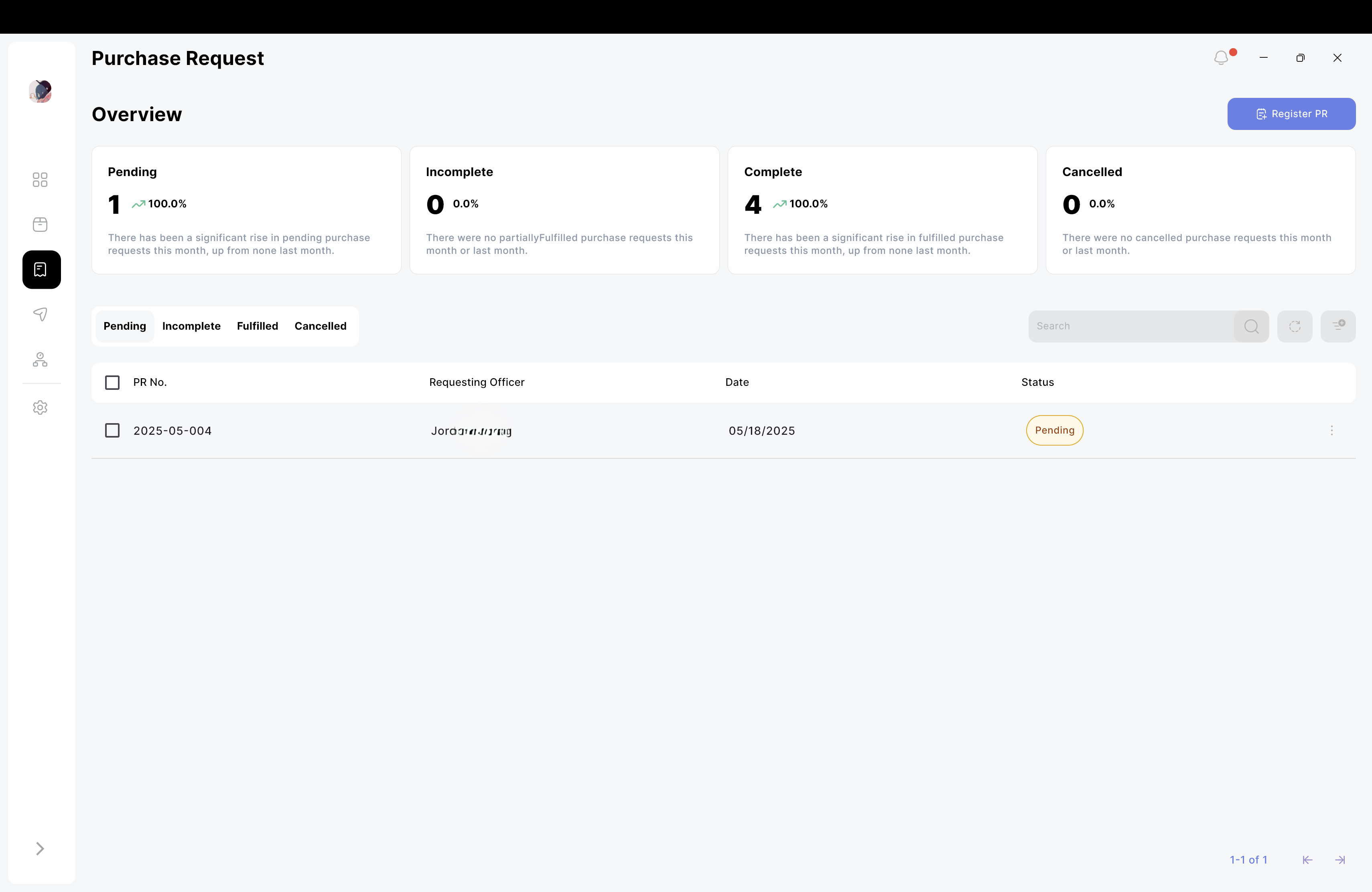
Task: Click the notification bell icon
Action: point(1221,58)
